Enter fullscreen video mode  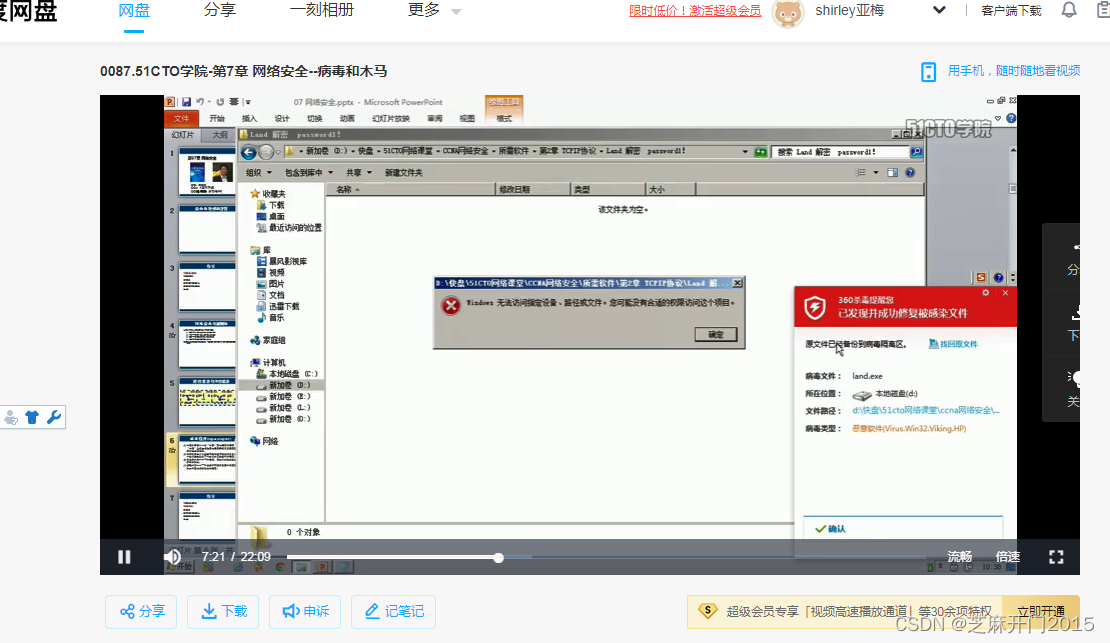click(1056, 557)
